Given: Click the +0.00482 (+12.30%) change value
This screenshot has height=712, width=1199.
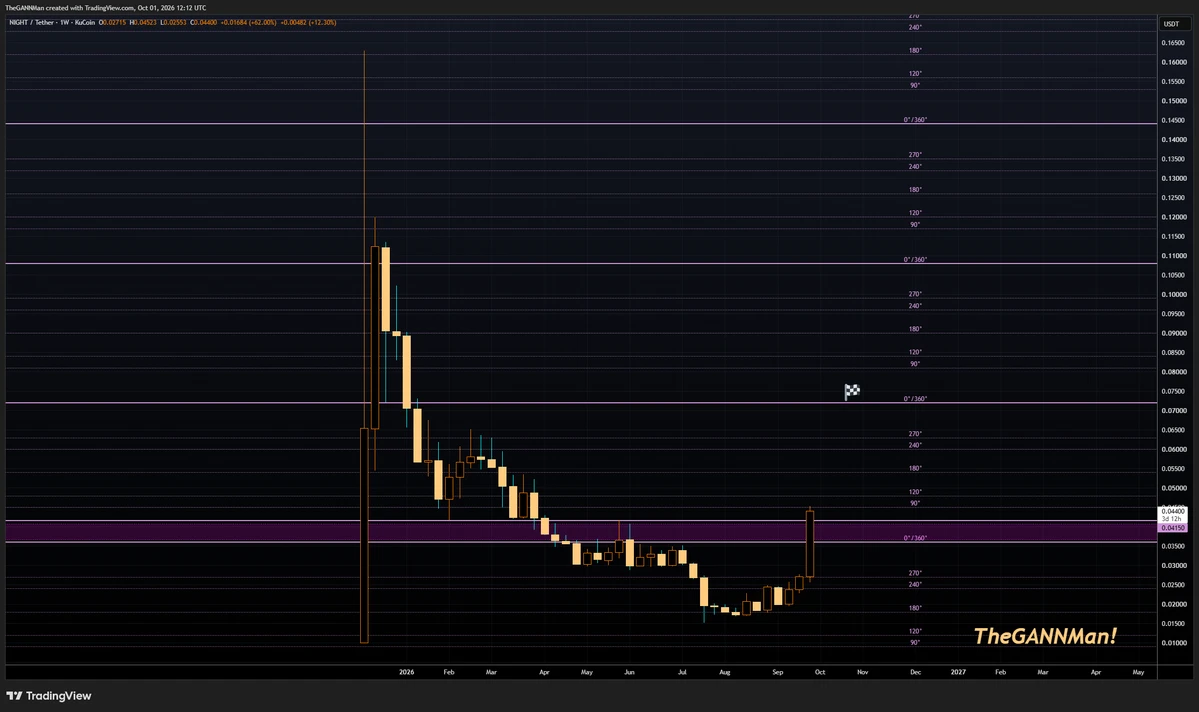Looking at the screenshot, I should coord(308,22).
